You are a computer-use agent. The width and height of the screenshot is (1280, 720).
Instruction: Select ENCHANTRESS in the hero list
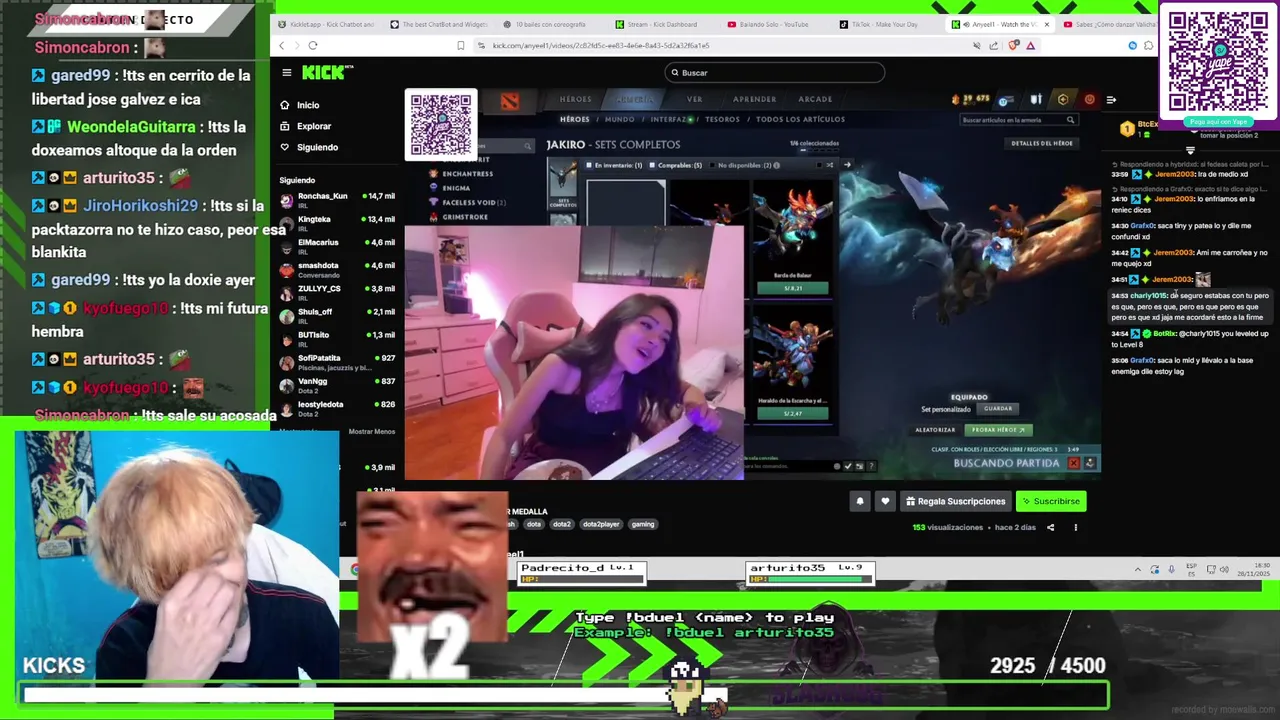[466, 173]
